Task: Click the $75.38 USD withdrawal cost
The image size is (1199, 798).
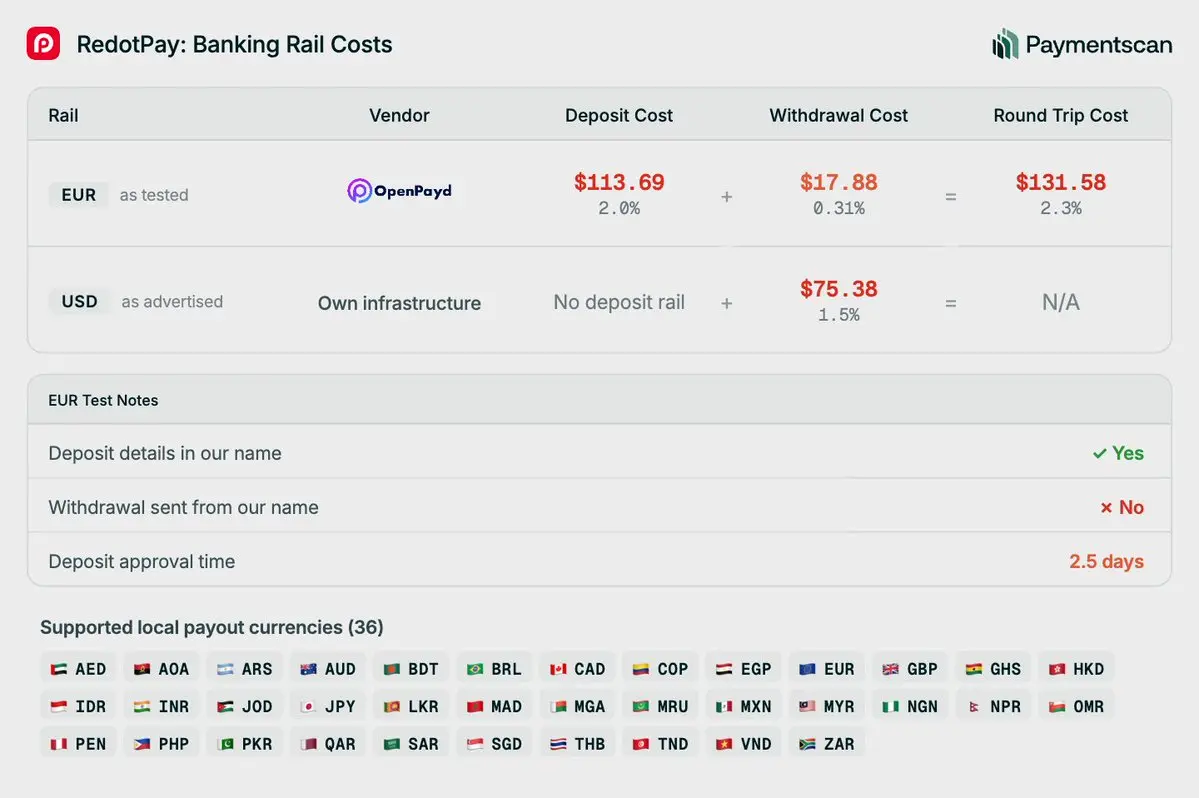Action: coord(839,289)
